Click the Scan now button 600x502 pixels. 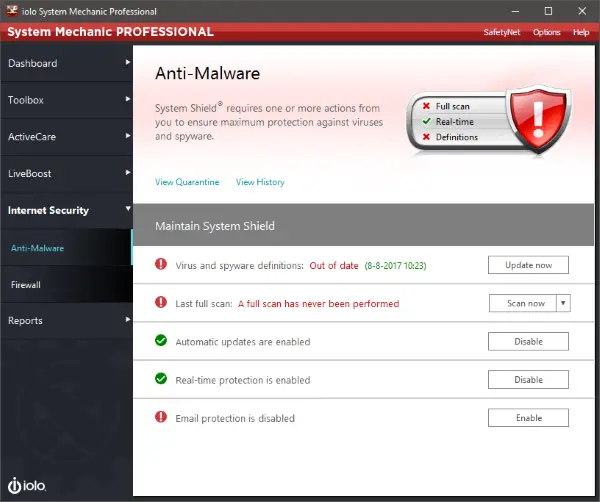pos(523,303)
